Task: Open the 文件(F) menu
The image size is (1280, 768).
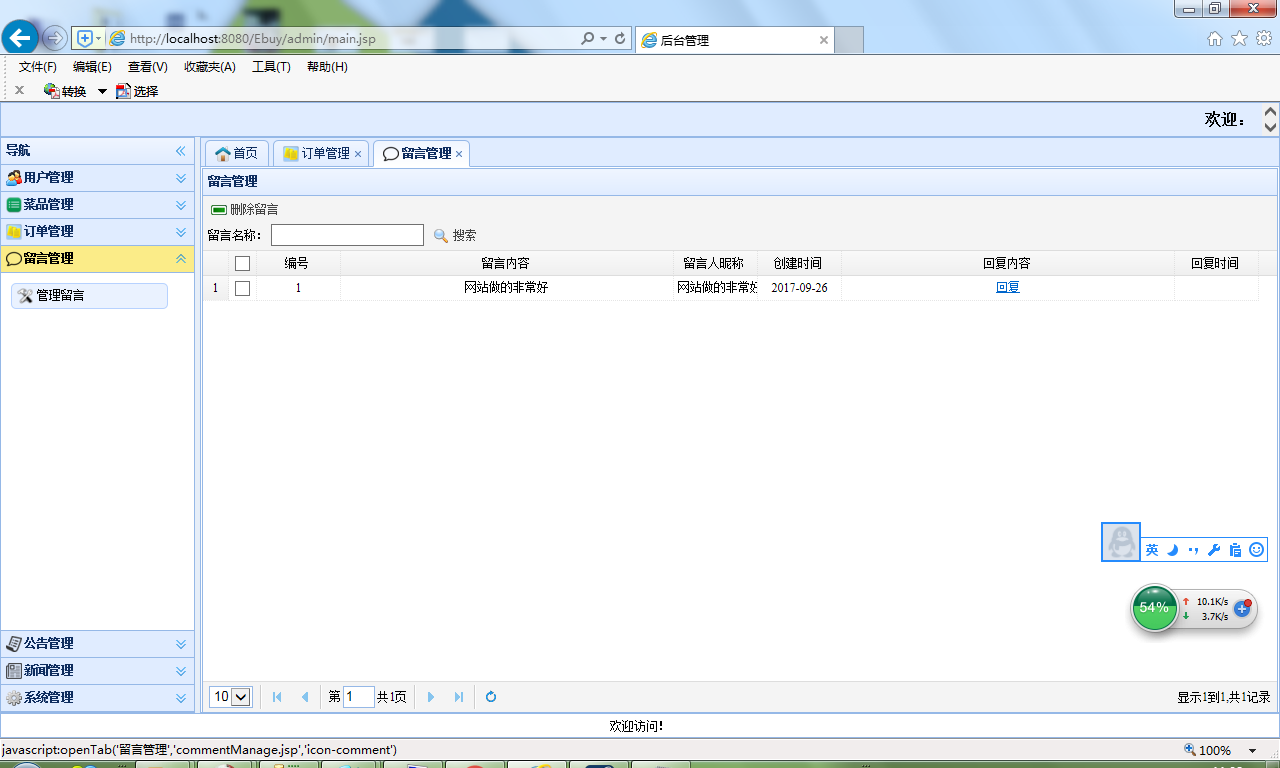Action: (x=38, y=67)
